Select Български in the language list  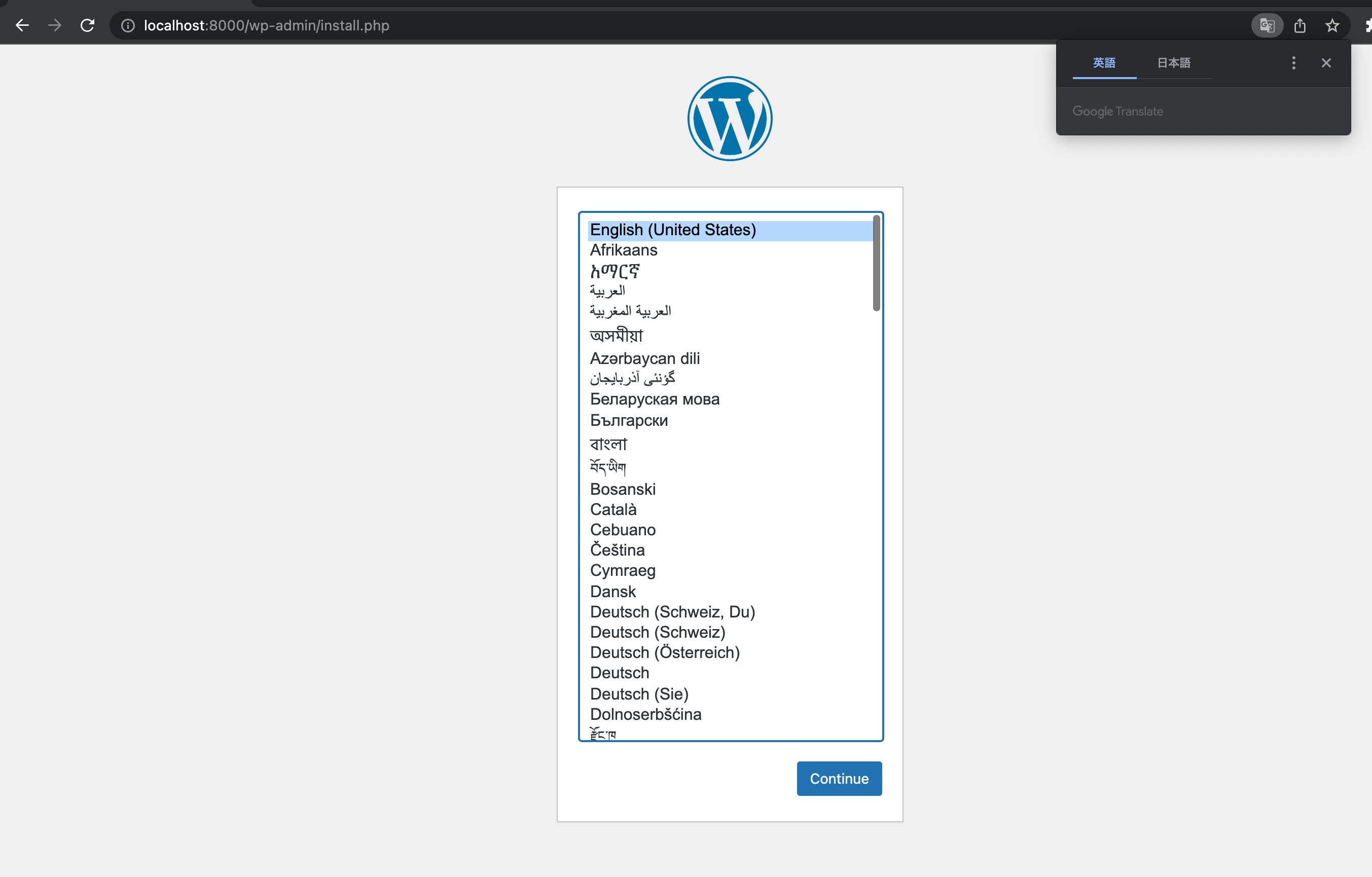(x=730, y=421)
